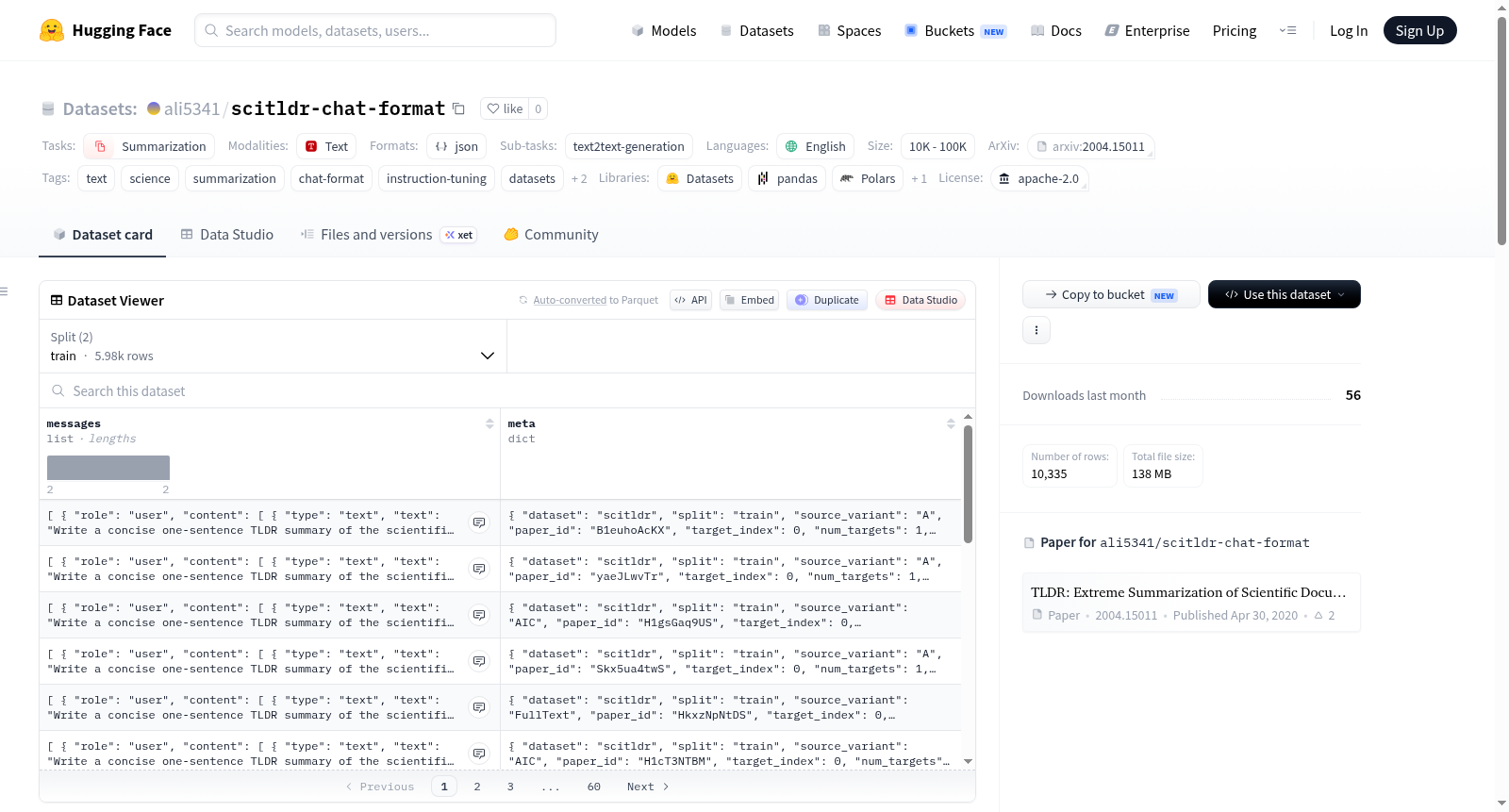
Task: Click the page vertical scrollbar
Action: pos(1501,130)
